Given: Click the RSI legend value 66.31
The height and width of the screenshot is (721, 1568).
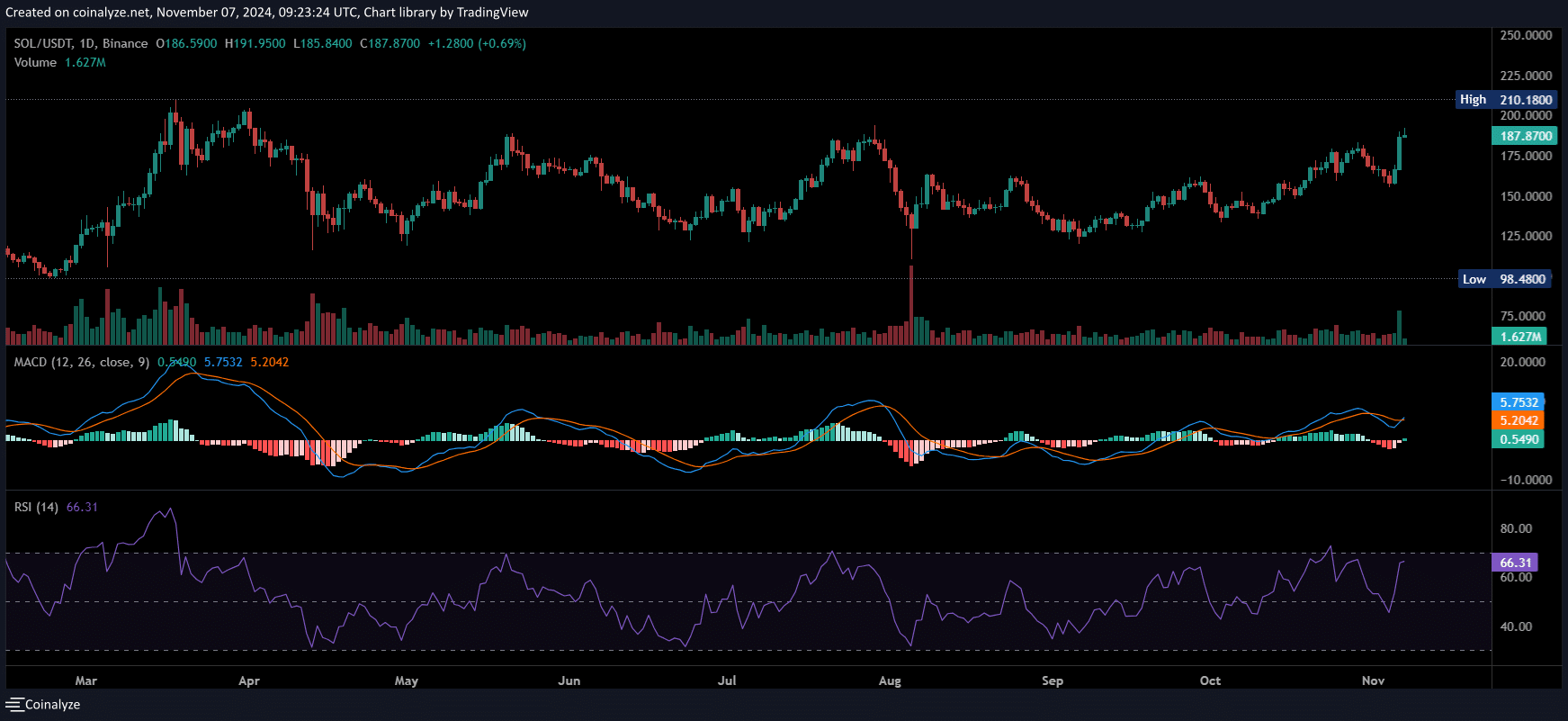Looking at the screenshot, I should click(x=82, y=507).
